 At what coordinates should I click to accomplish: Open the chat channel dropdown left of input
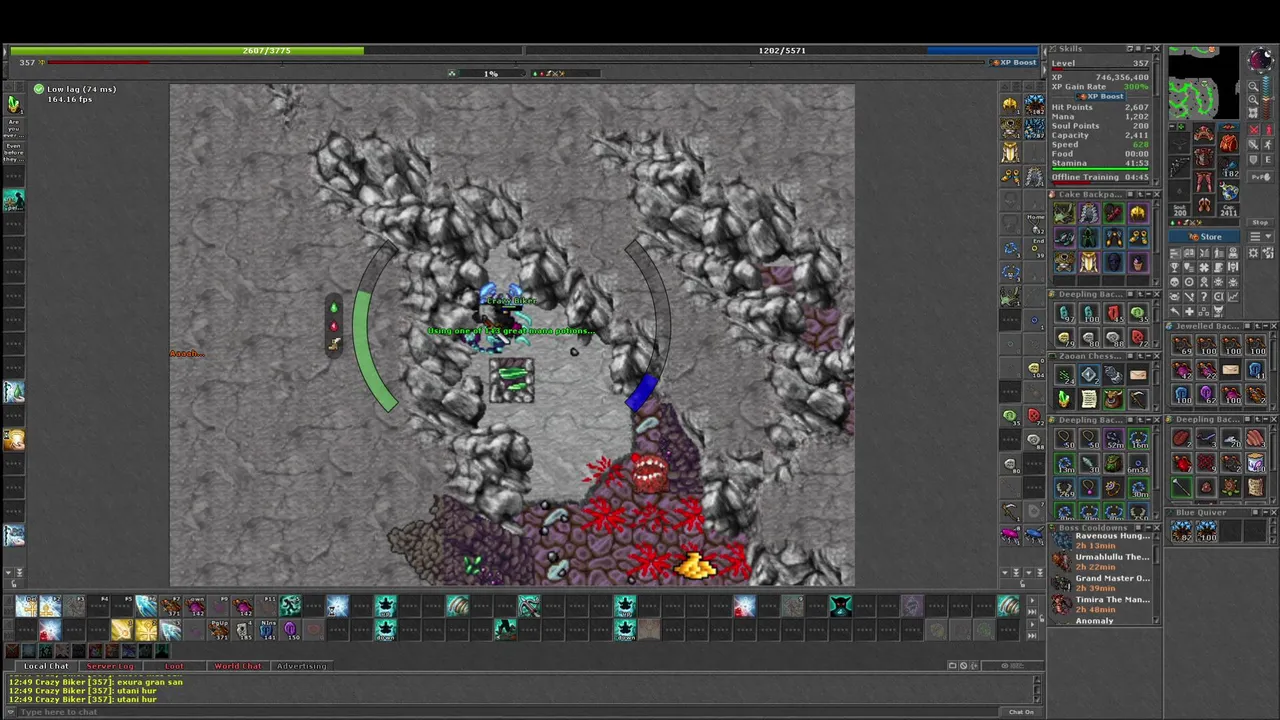[10, 711]
